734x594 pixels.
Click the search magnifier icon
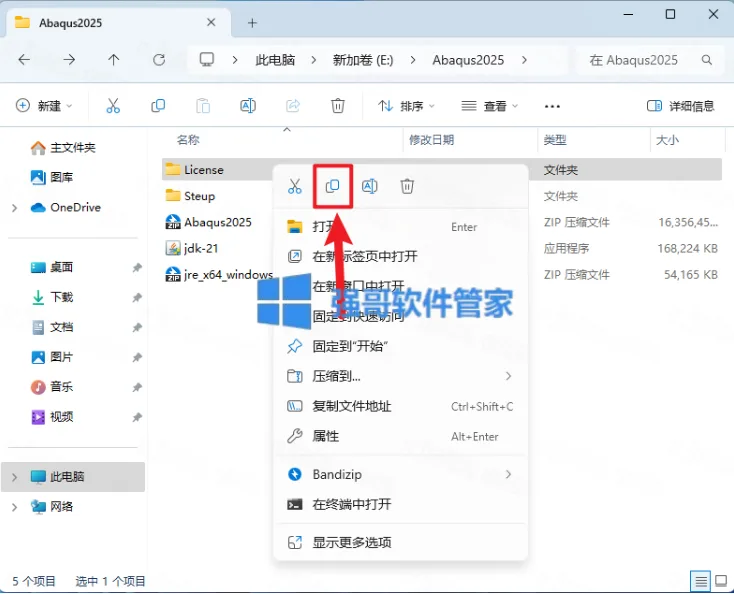pyautogui.click(x=707, y=60)
